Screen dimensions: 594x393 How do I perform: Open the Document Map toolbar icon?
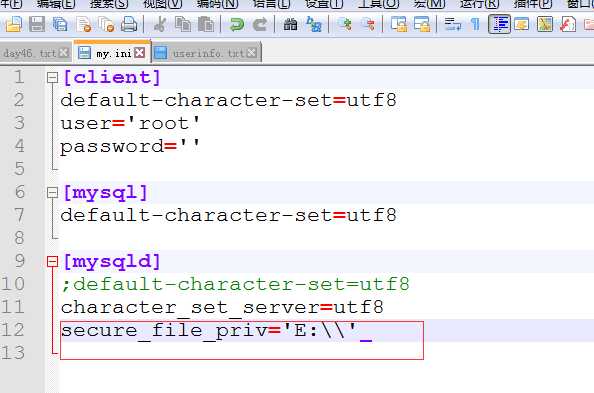(545, 24)
